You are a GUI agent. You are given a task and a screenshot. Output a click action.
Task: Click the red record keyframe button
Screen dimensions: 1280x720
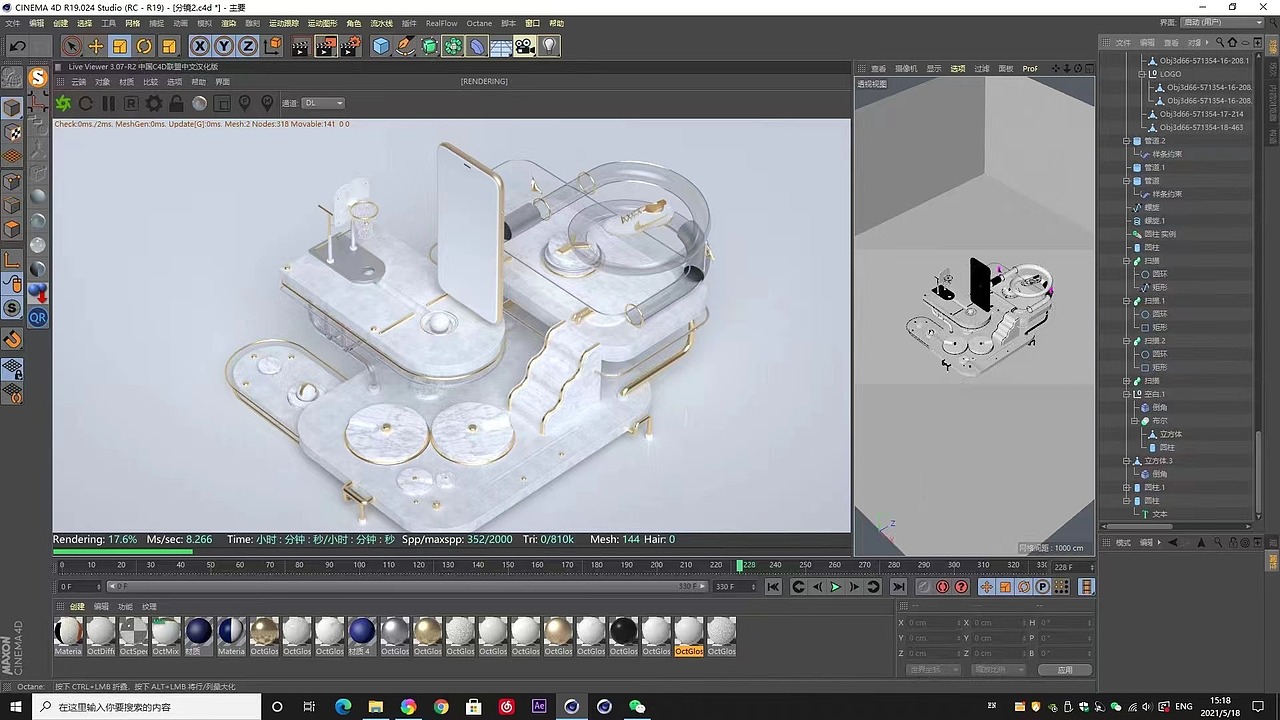click(942, 587)
